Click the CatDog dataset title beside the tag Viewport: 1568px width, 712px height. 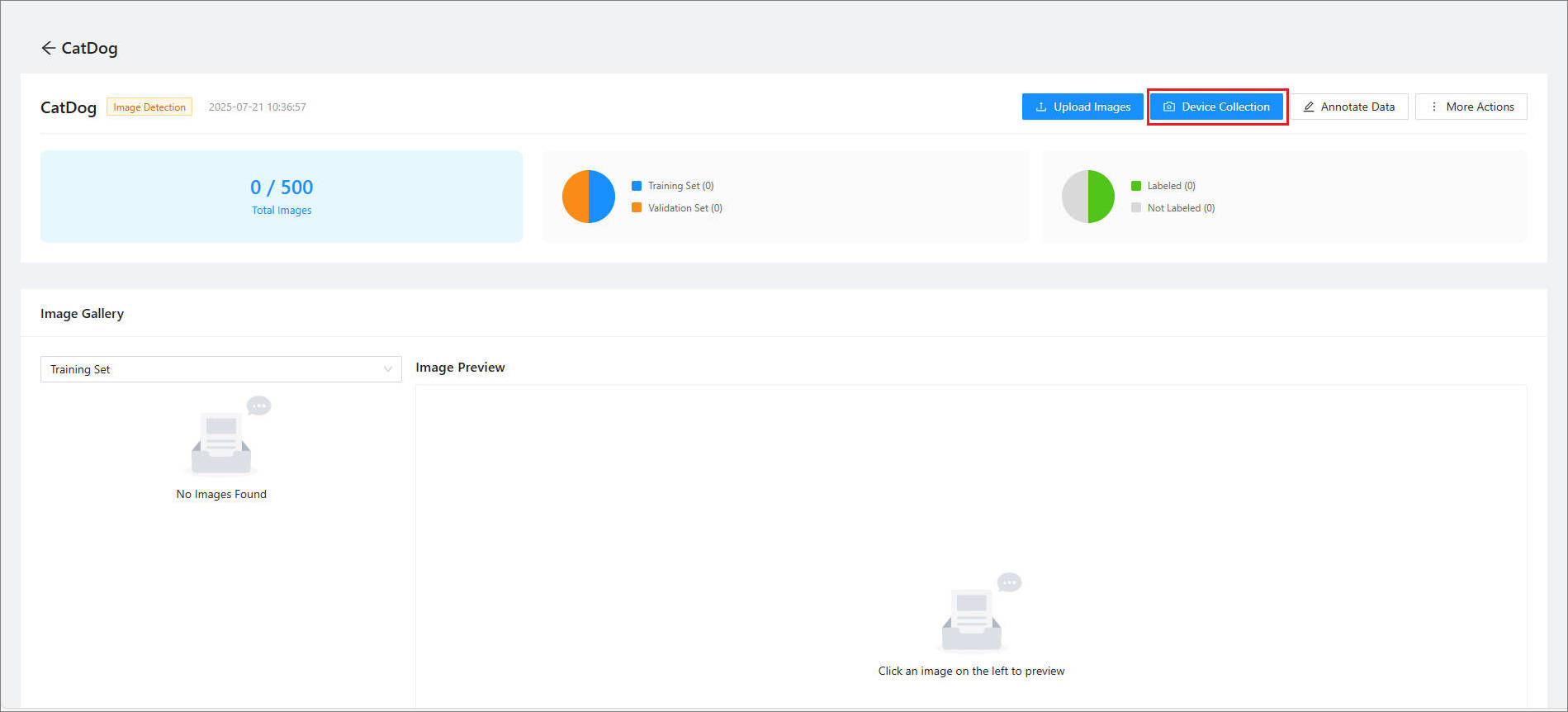(69, 107)
